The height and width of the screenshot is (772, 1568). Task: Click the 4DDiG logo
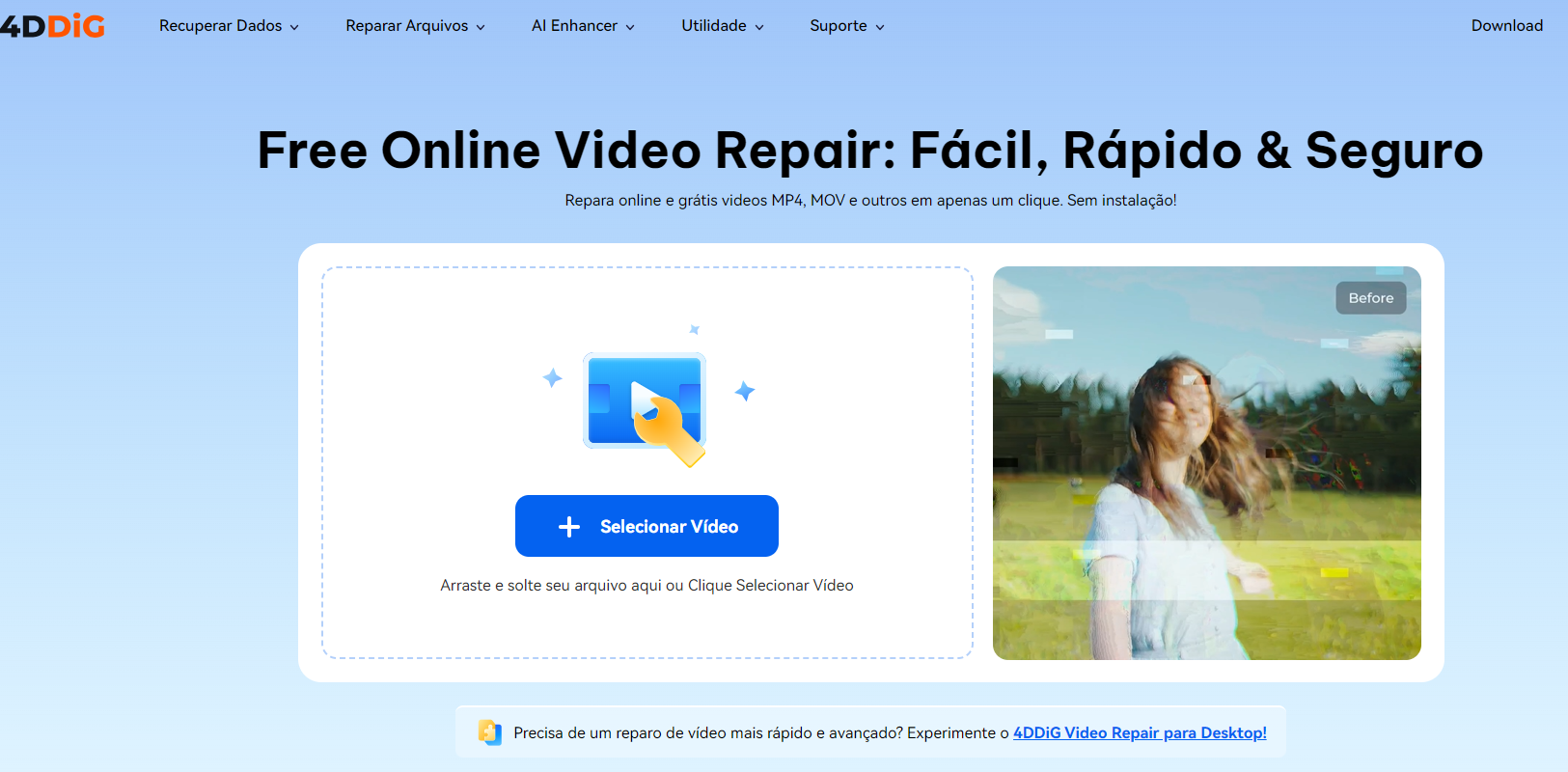click(x=53, y=26)
